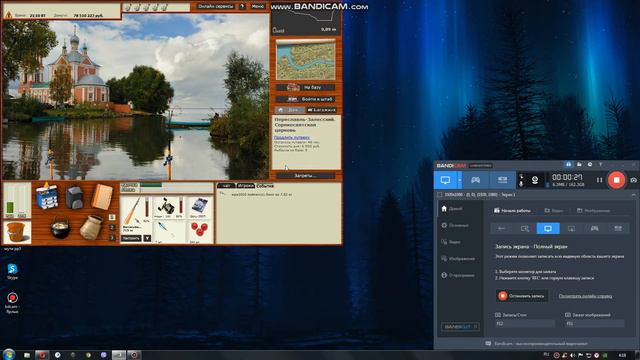Click the image capture hotkey field
The height and width of the screenshot is (360, 640).
(595, 324)
